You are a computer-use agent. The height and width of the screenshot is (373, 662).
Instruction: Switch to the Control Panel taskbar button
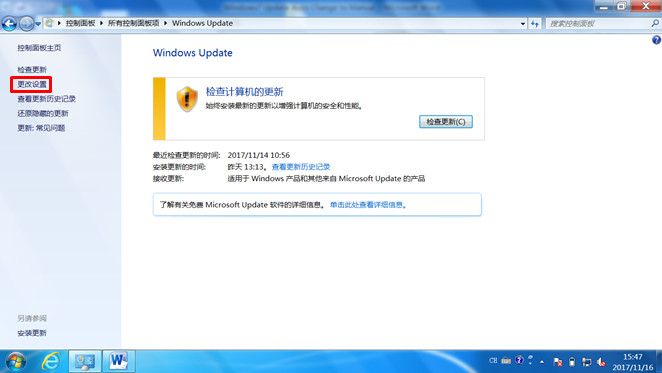point(85,362)
